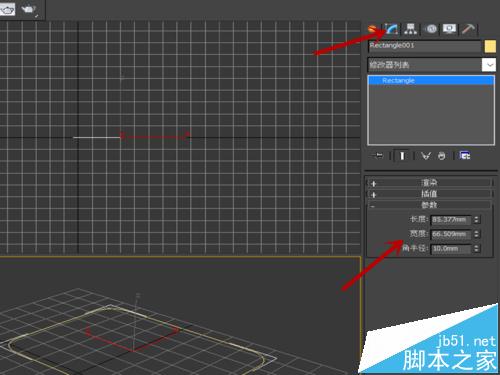The height and width of the screenshot is (375, 500).
Task: Click the 角半径 value field
Action: click(451, 248)
